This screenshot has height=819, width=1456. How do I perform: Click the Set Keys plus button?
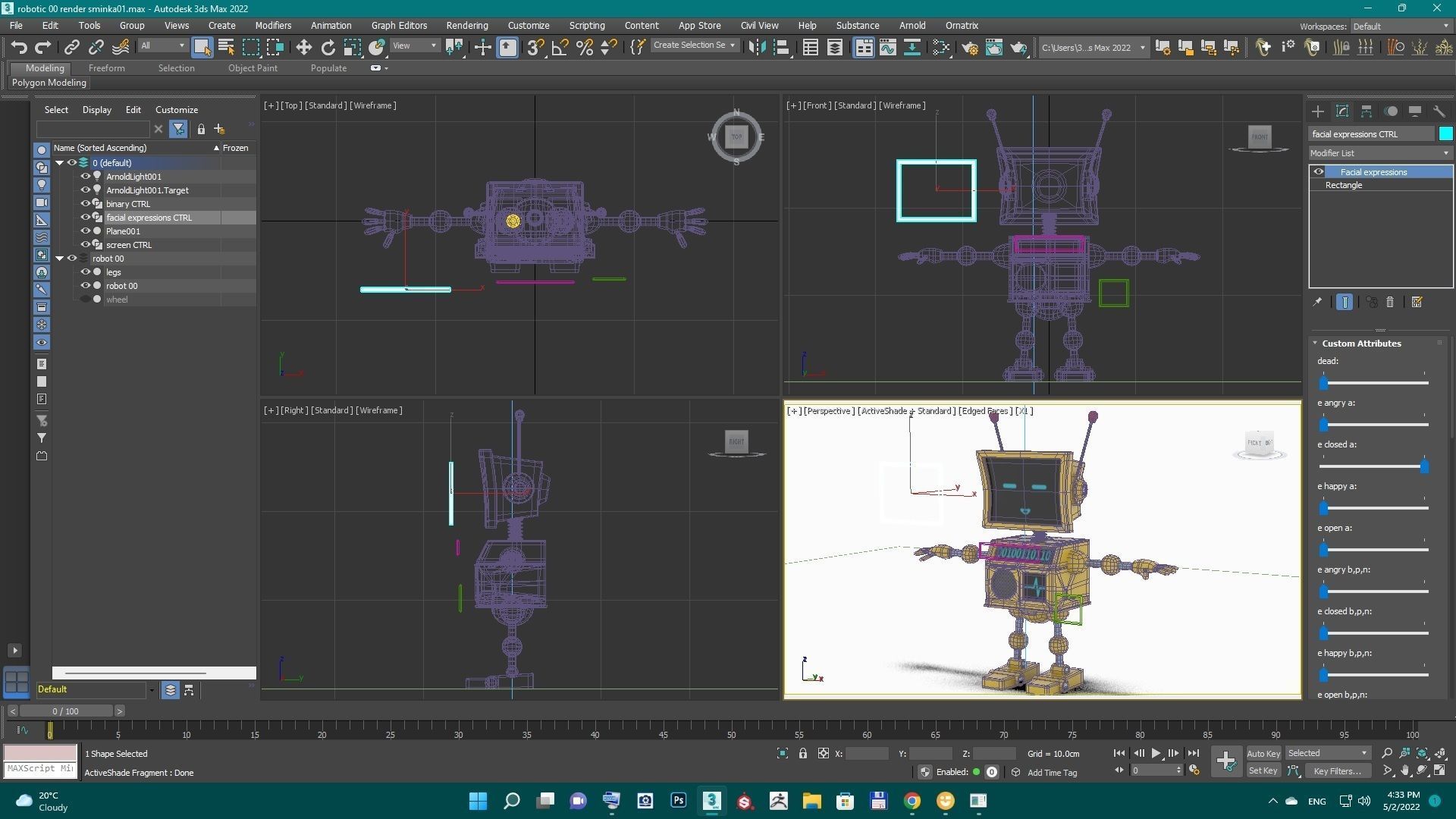[1225, 761]
